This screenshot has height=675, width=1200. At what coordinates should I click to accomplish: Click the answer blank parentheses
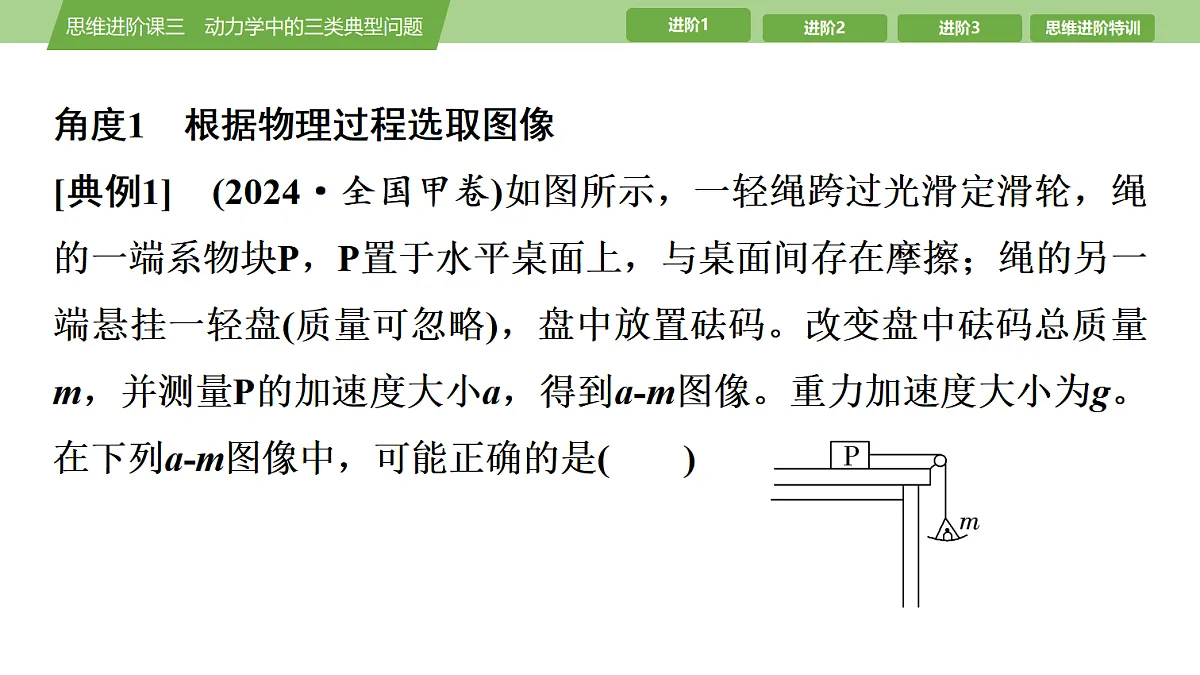coord(646,460)
